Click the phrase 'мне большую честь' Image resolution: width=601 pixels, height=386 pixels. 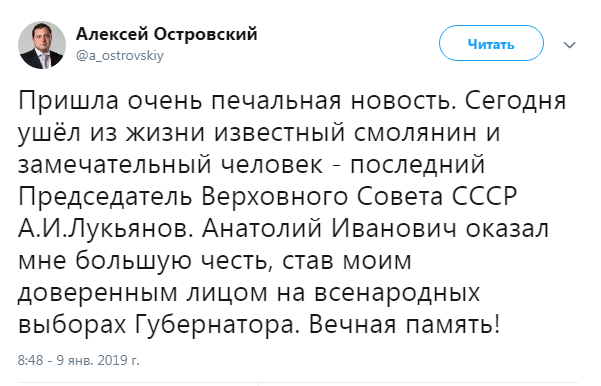coord(145,261)
